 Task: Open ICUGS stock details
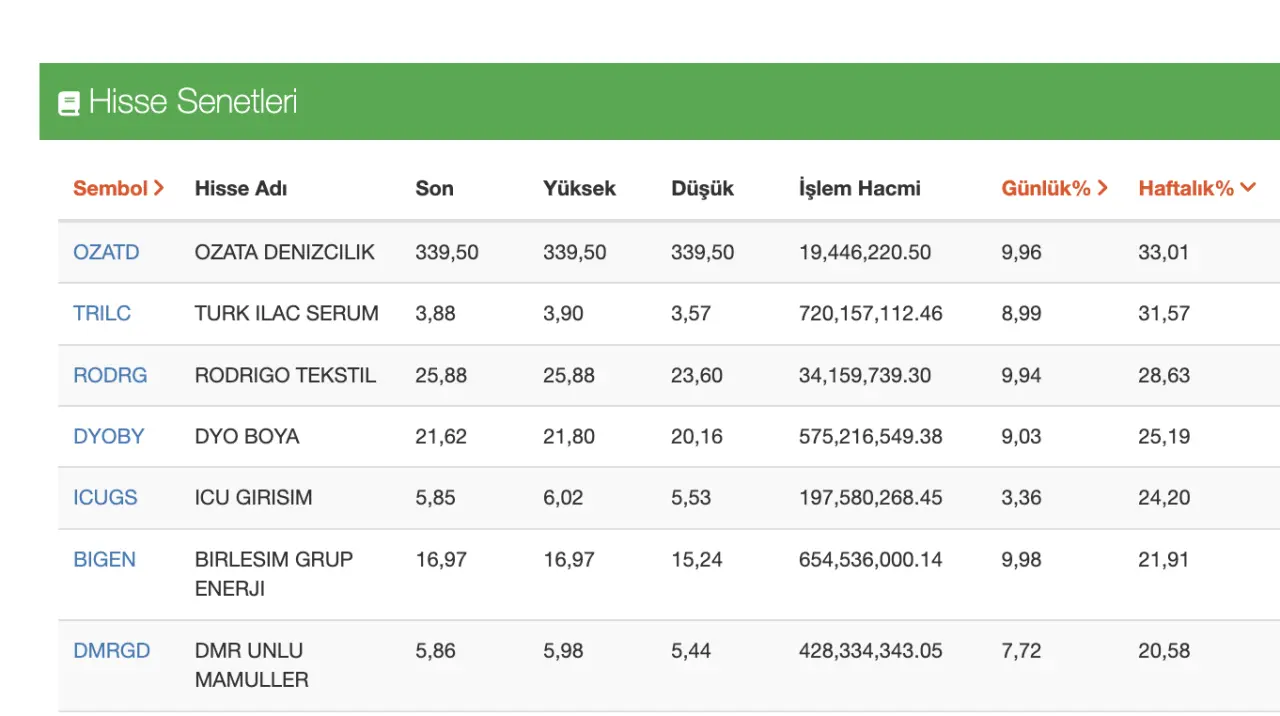tap(105, 497)
